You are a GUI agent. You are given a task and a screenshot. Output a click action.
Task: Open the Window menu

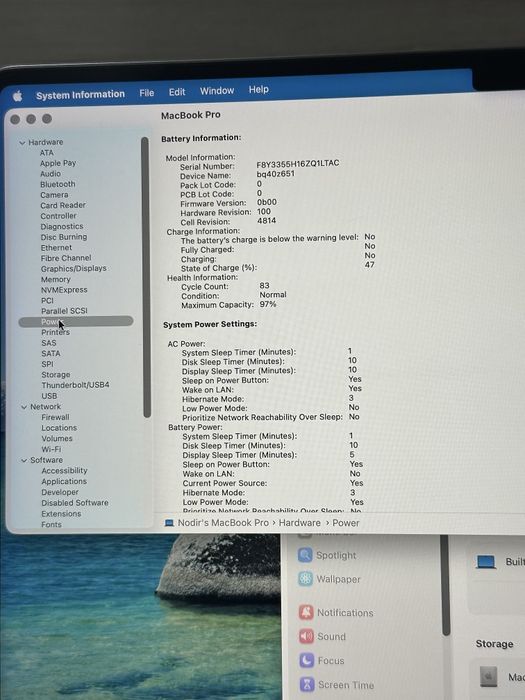pyautogui.click(x=217, y=91)
